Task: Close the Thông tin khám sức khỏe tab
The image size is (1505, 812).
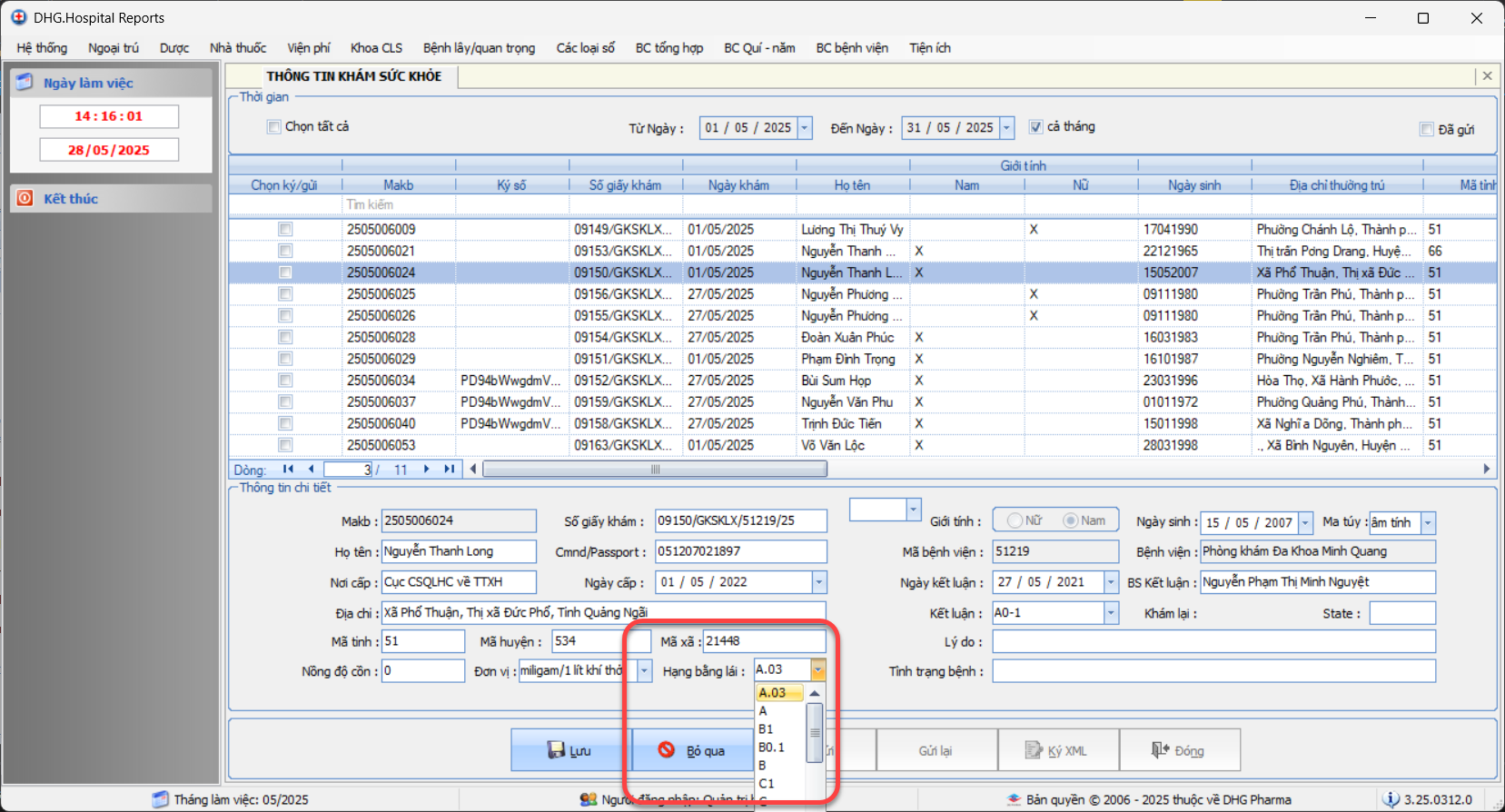Action: [1487, 76]
